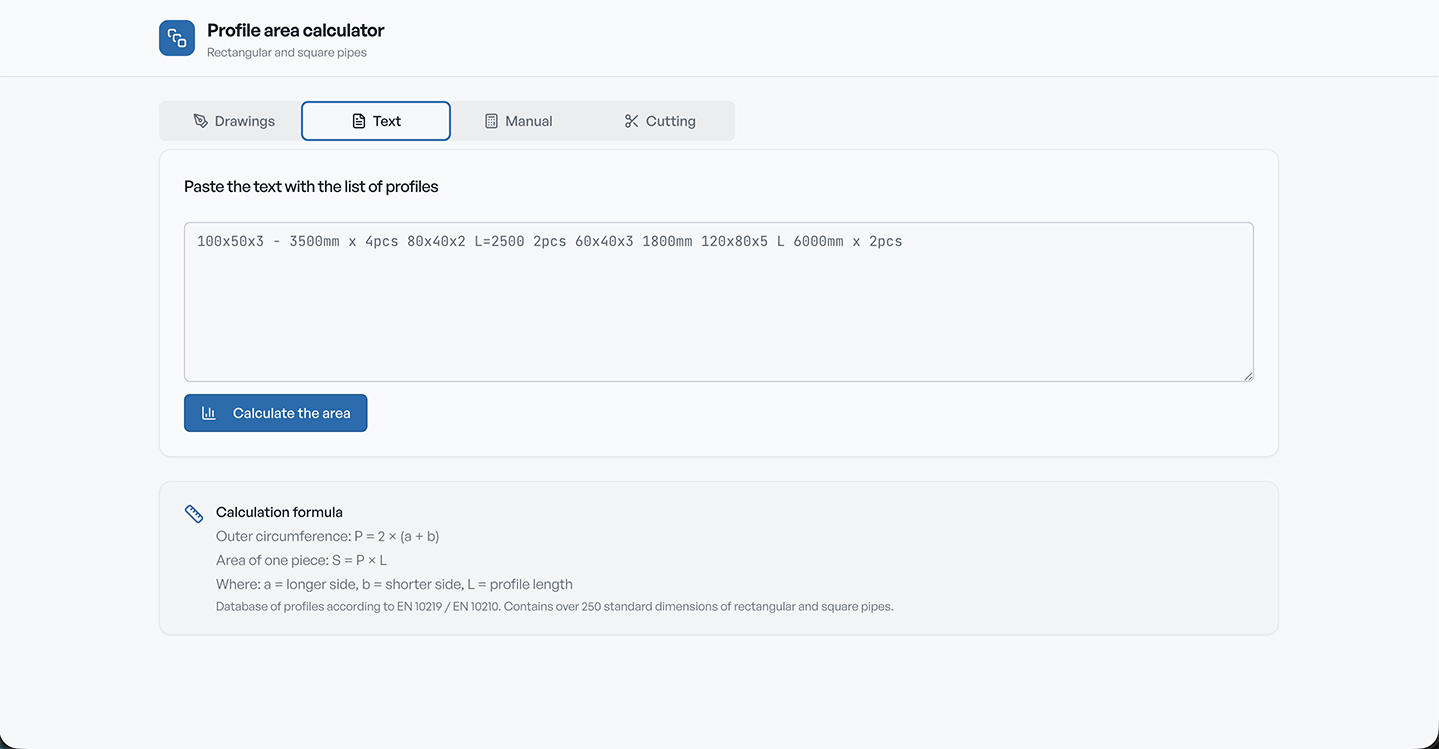Screen dimensions: 1439x749
Task: Click the 'Calculation formula' heading
Action: [x=279, y=512]
